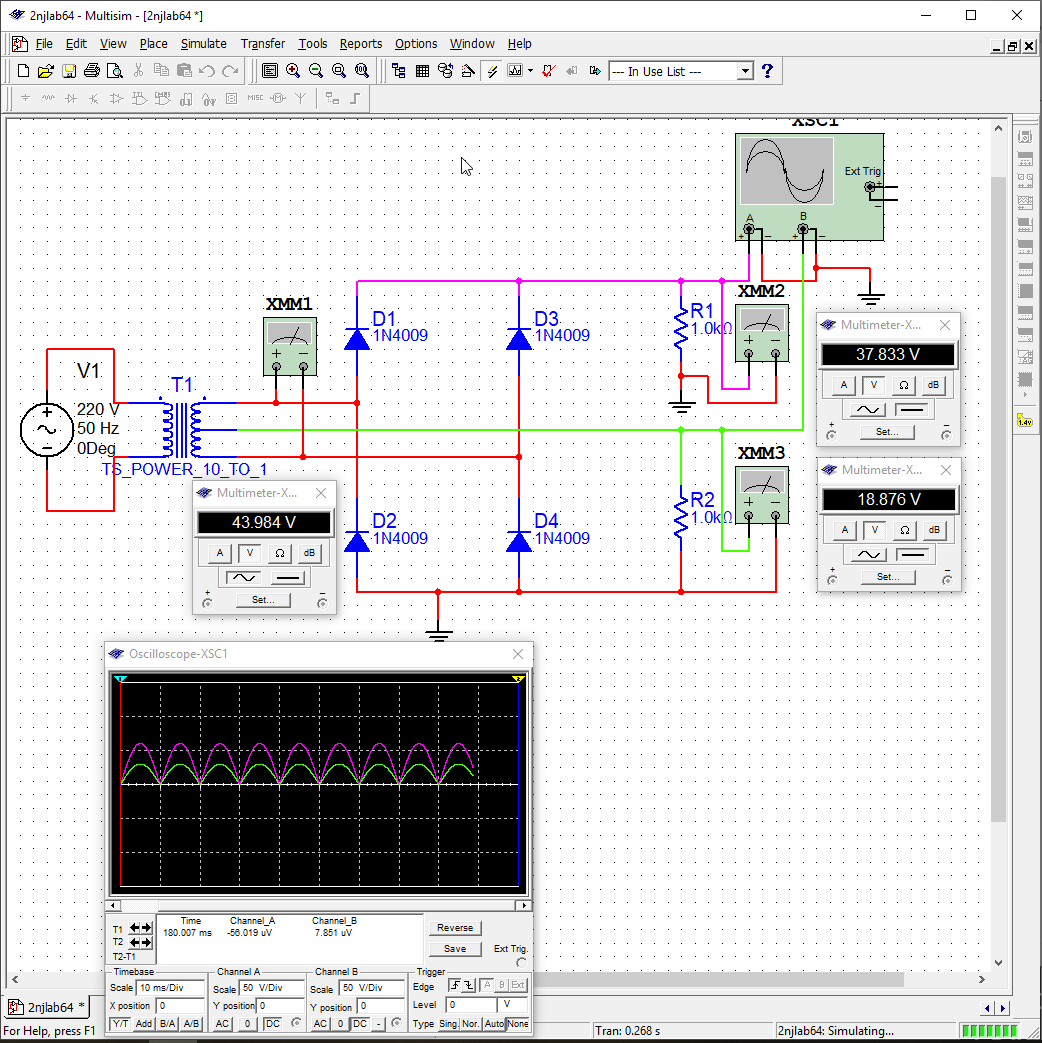Set 43.984 V multimeter to DC measurement

pyautogui.click(x=287, y=577)
